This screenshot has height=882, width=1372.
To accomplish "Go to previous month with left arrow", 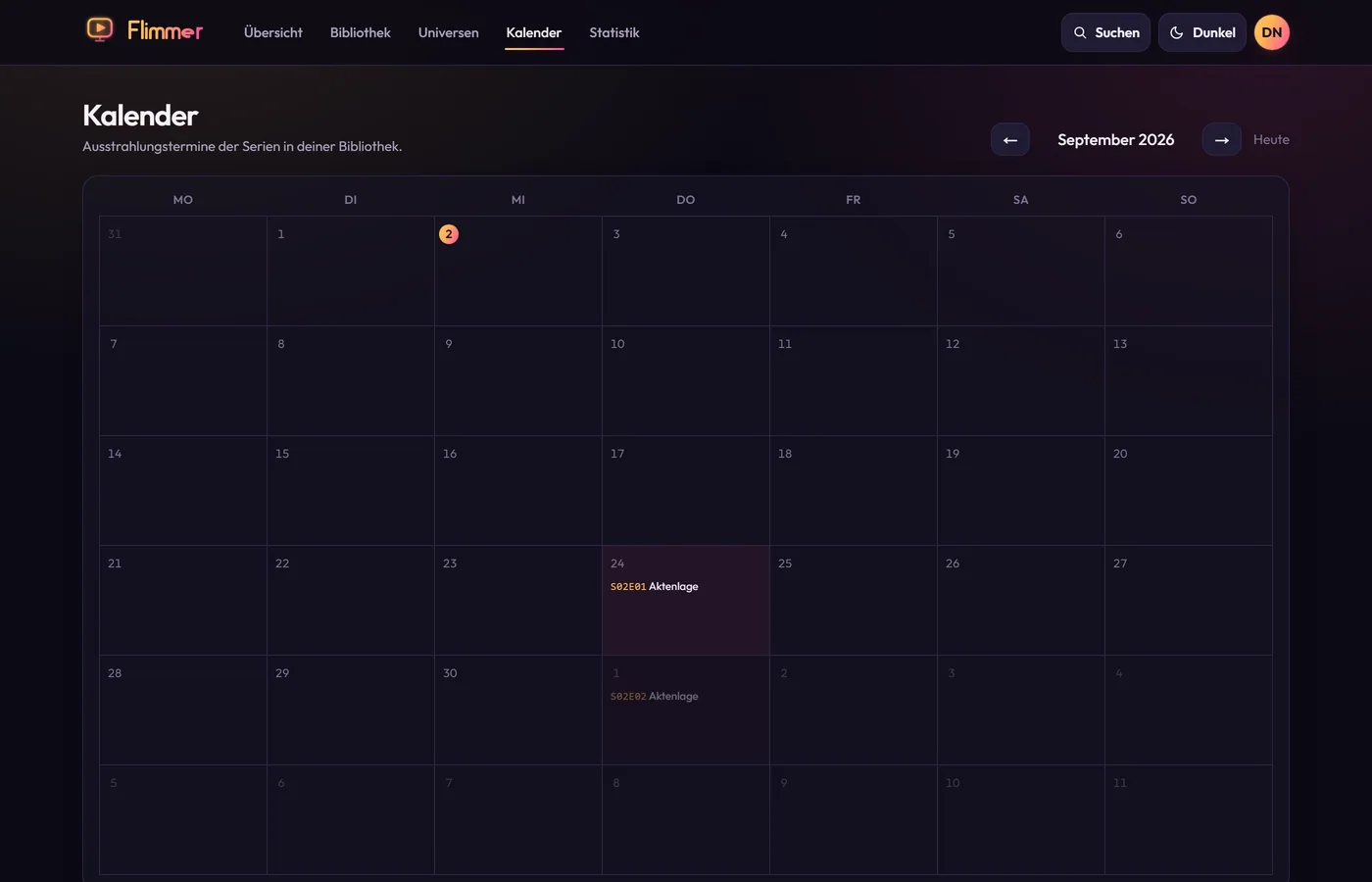I will click(1009, 139).
